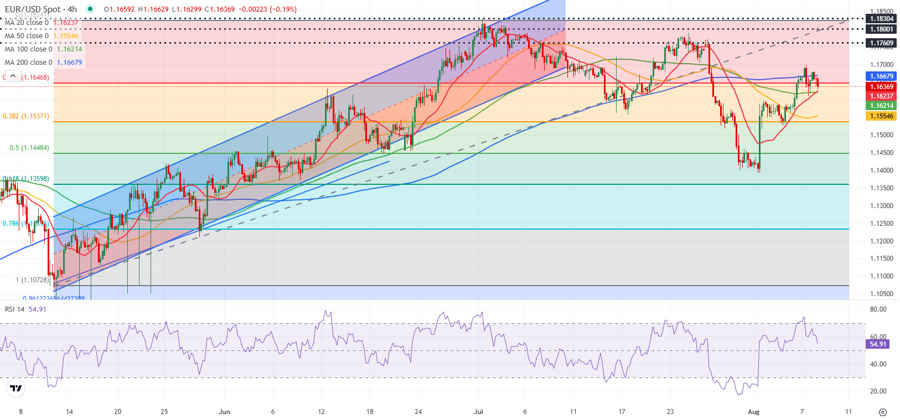The image size is (900, 419).
Task: Click the 25 date label on time axis
Action: [162, 412]
